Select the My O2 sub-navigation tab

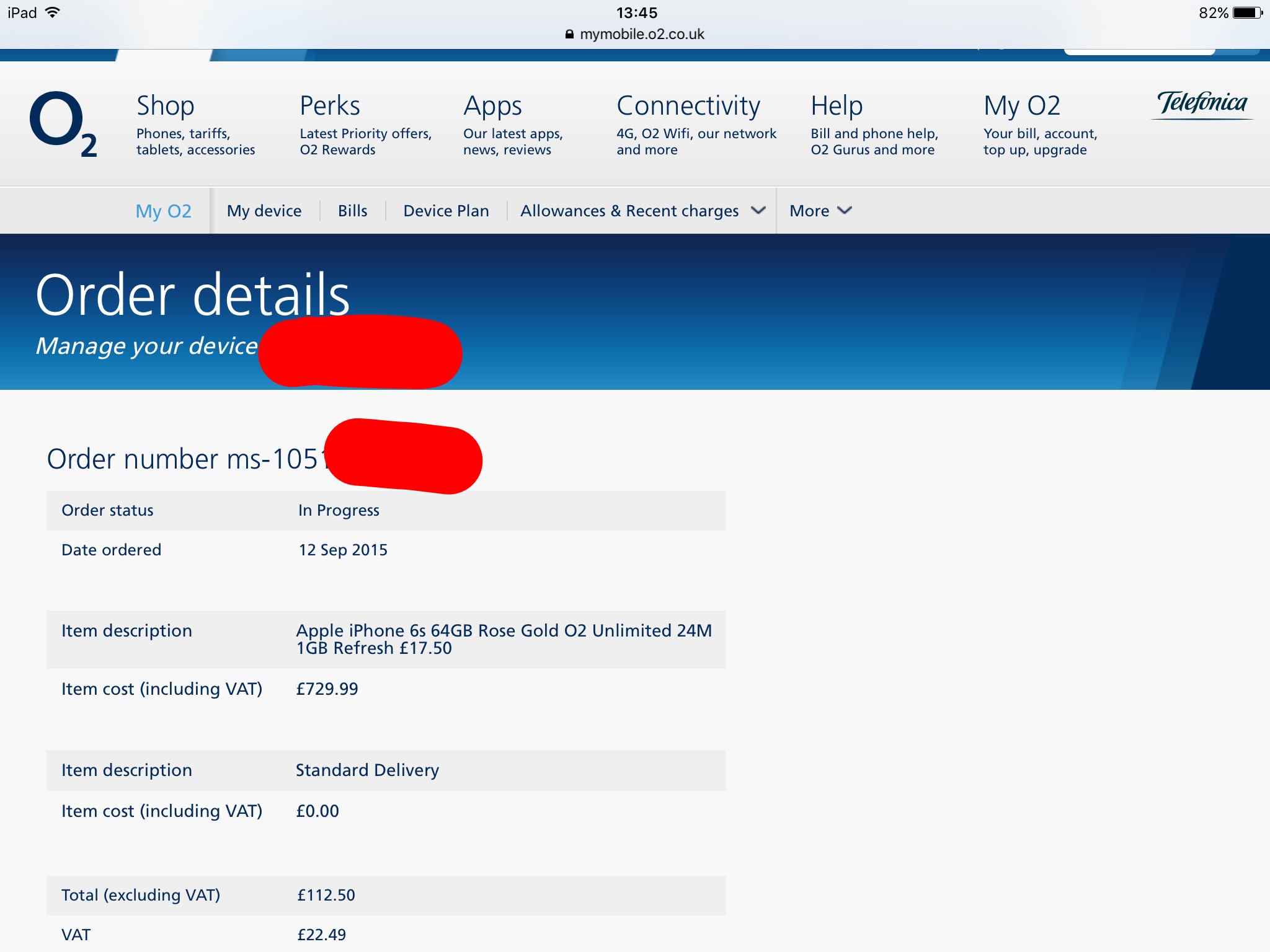(164, 211)
